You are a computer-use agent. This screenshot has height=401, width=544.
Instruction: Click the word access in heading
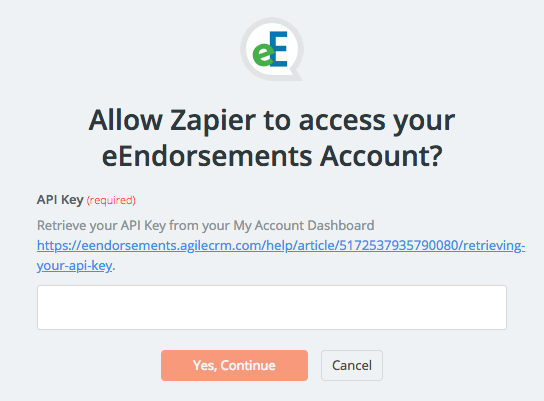tap(342, 121)
